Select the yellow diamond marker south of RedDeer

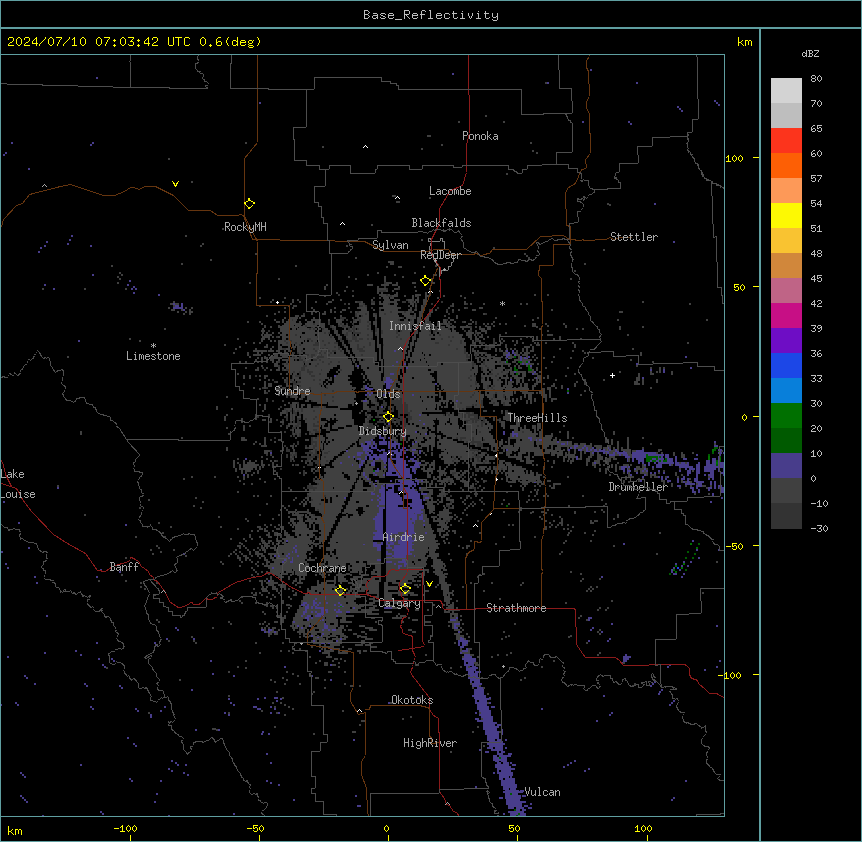pos(426,281)
